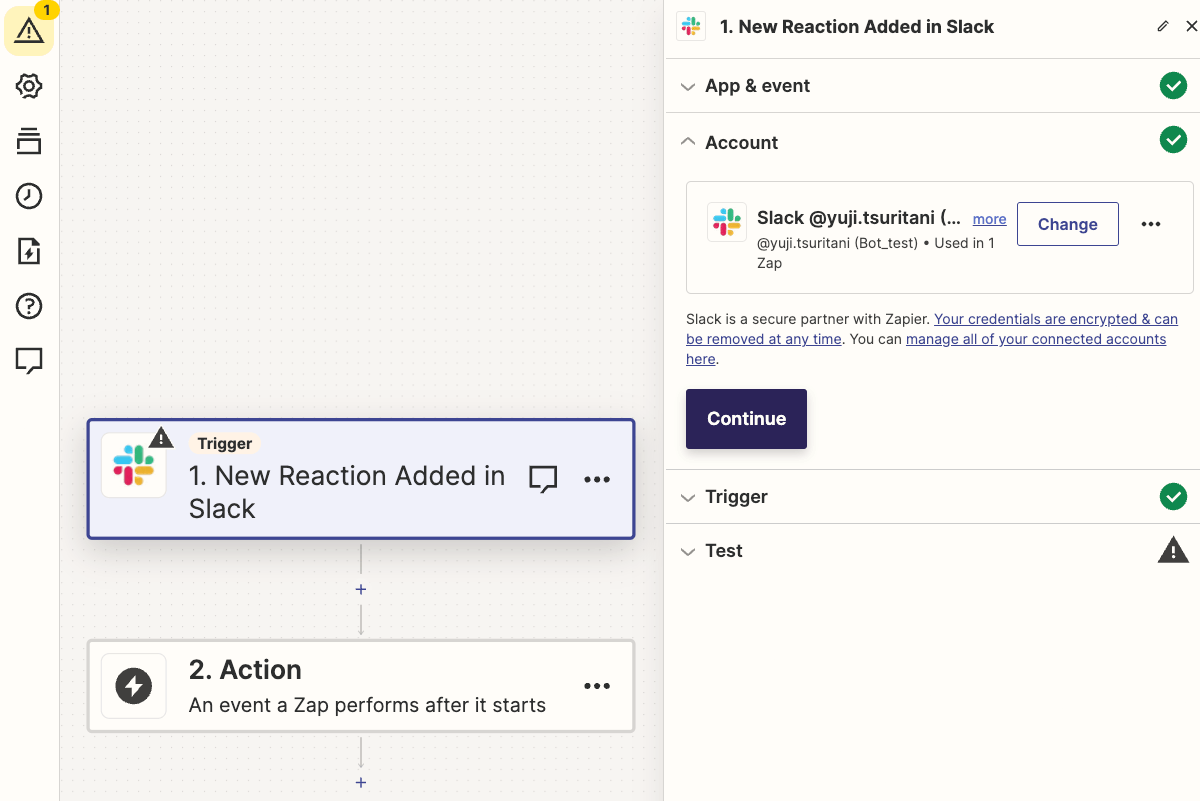
Task: Open the Versions stack icon in sidebar
Action: [29, 141]
